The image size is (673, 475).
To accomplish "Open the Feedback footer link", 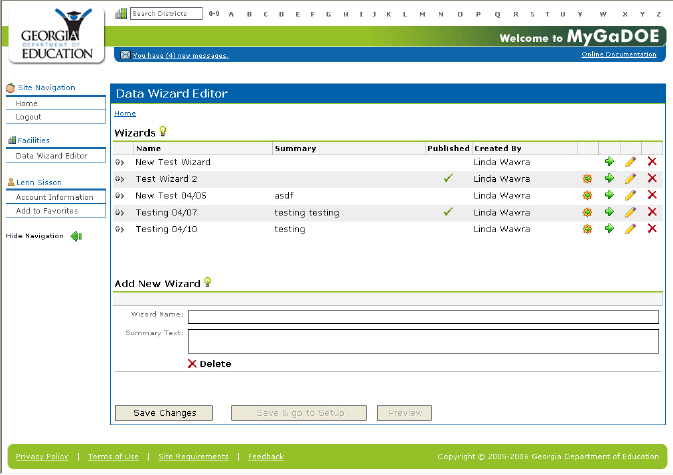I will [x=266, y=456].
